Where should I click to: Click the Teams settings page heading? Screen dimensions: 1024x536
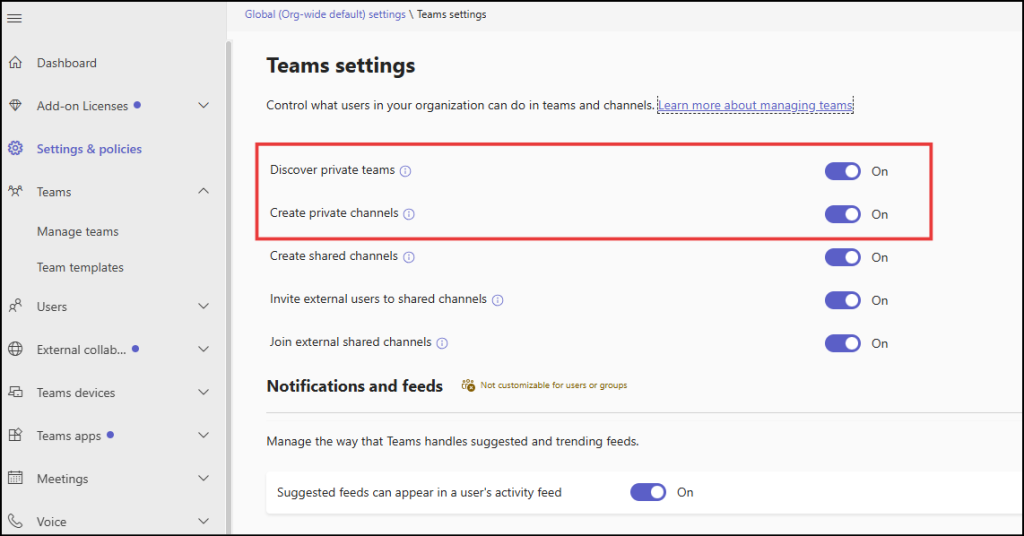[341, 65]
